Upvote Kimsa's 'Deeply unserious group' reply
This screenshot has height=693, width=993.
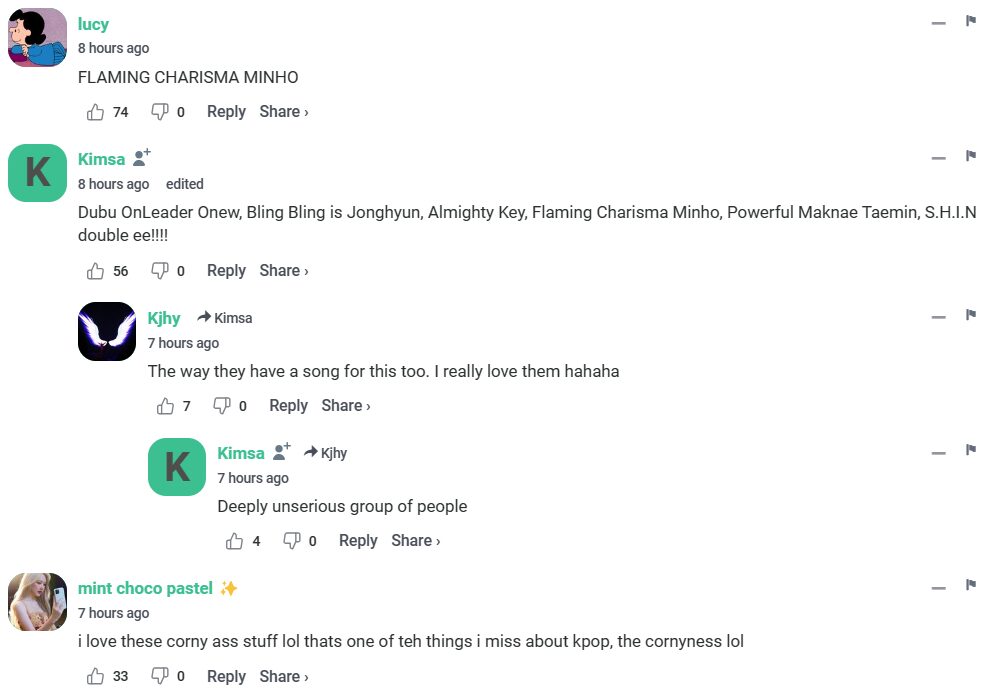point(235,541)
